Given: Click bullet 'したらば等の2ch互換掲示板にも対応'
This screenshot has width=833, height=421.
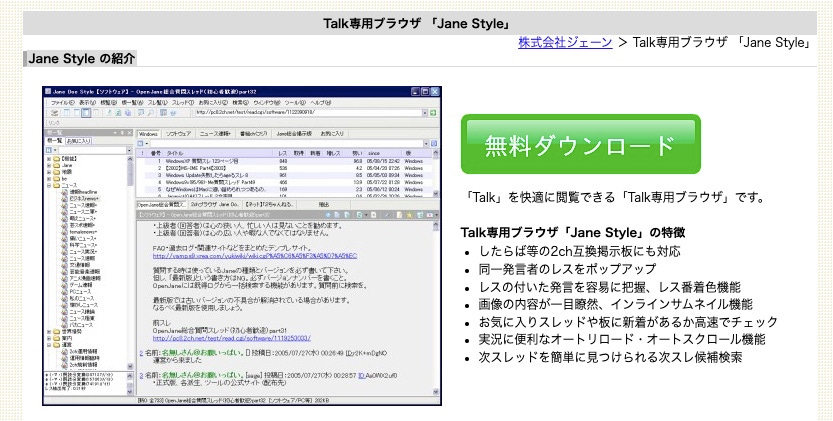Looking at the screenshot, I should [580, 251].
